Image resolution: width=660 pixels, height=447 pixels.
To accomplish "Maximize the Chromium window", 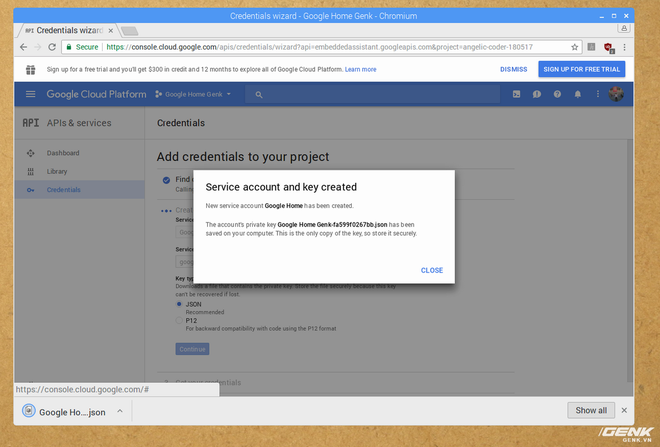I will tap(614, 16).
